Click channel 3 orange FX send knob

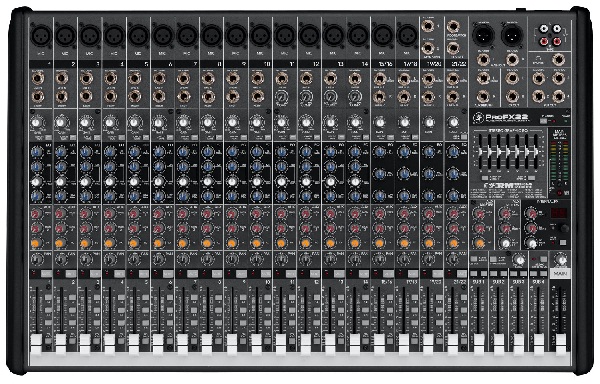(x=85, y=243)
